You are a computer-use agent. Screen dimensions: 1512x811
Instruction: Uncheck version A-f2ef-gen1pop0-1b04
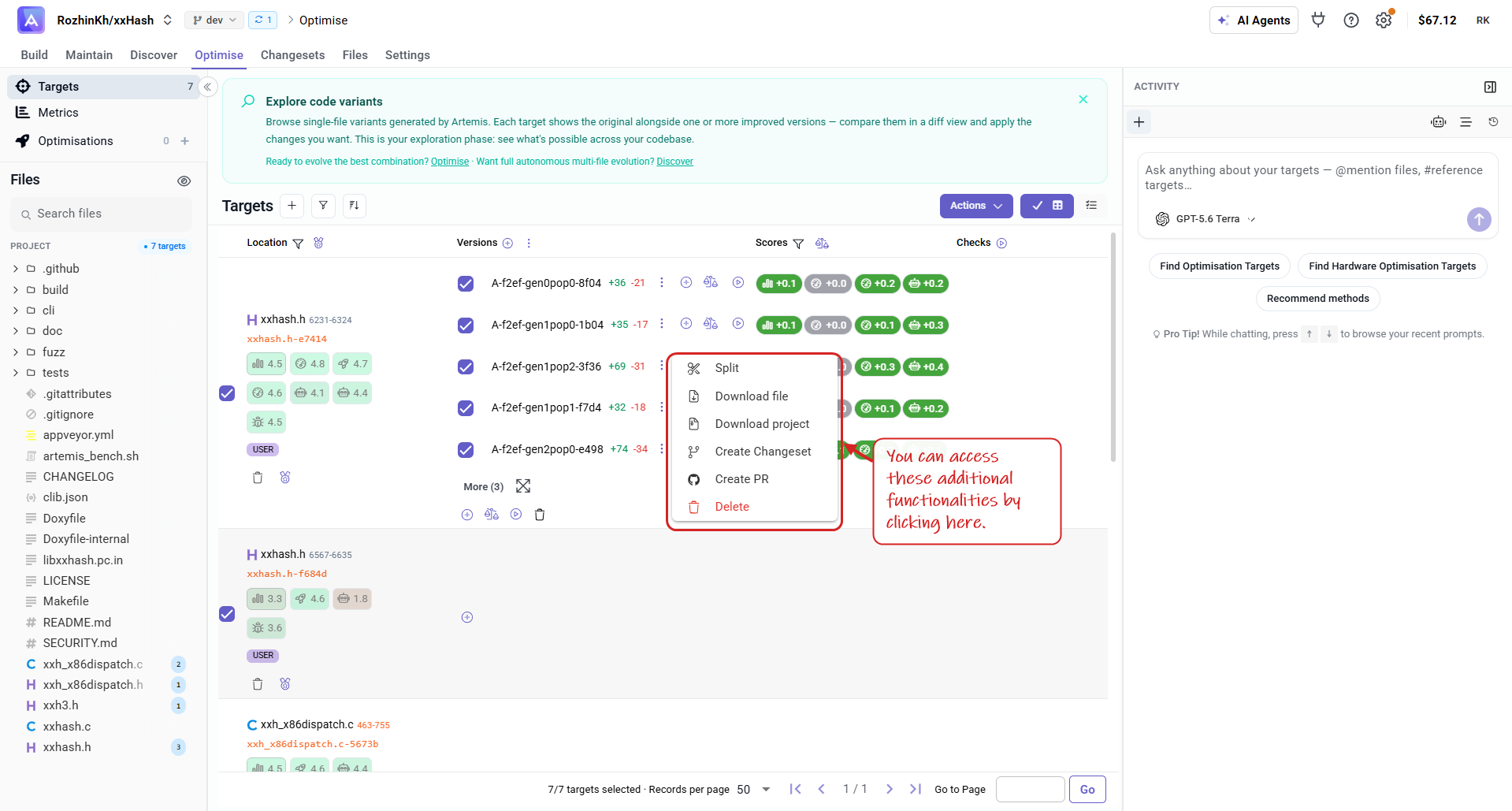[x=466, y=326]
